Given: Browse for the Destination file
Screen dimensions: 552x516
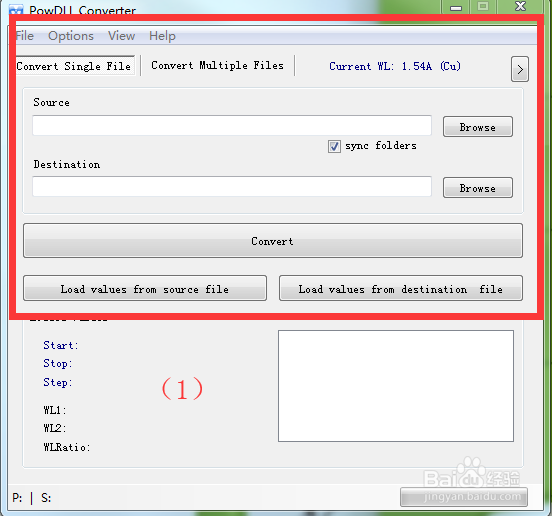Looking at the screenshot, I should 478,188.
